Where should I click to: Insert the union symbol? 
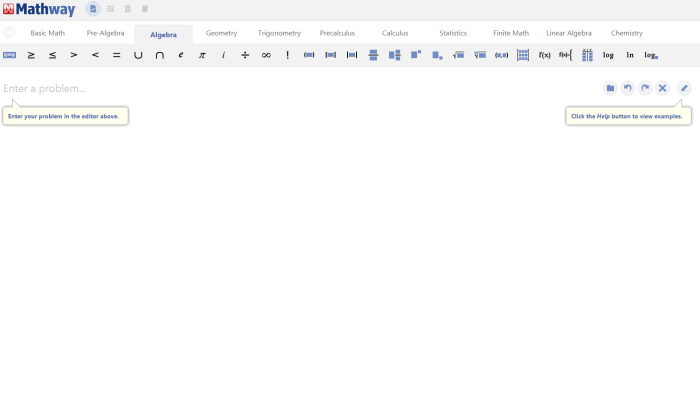click(x=138, y=55)
